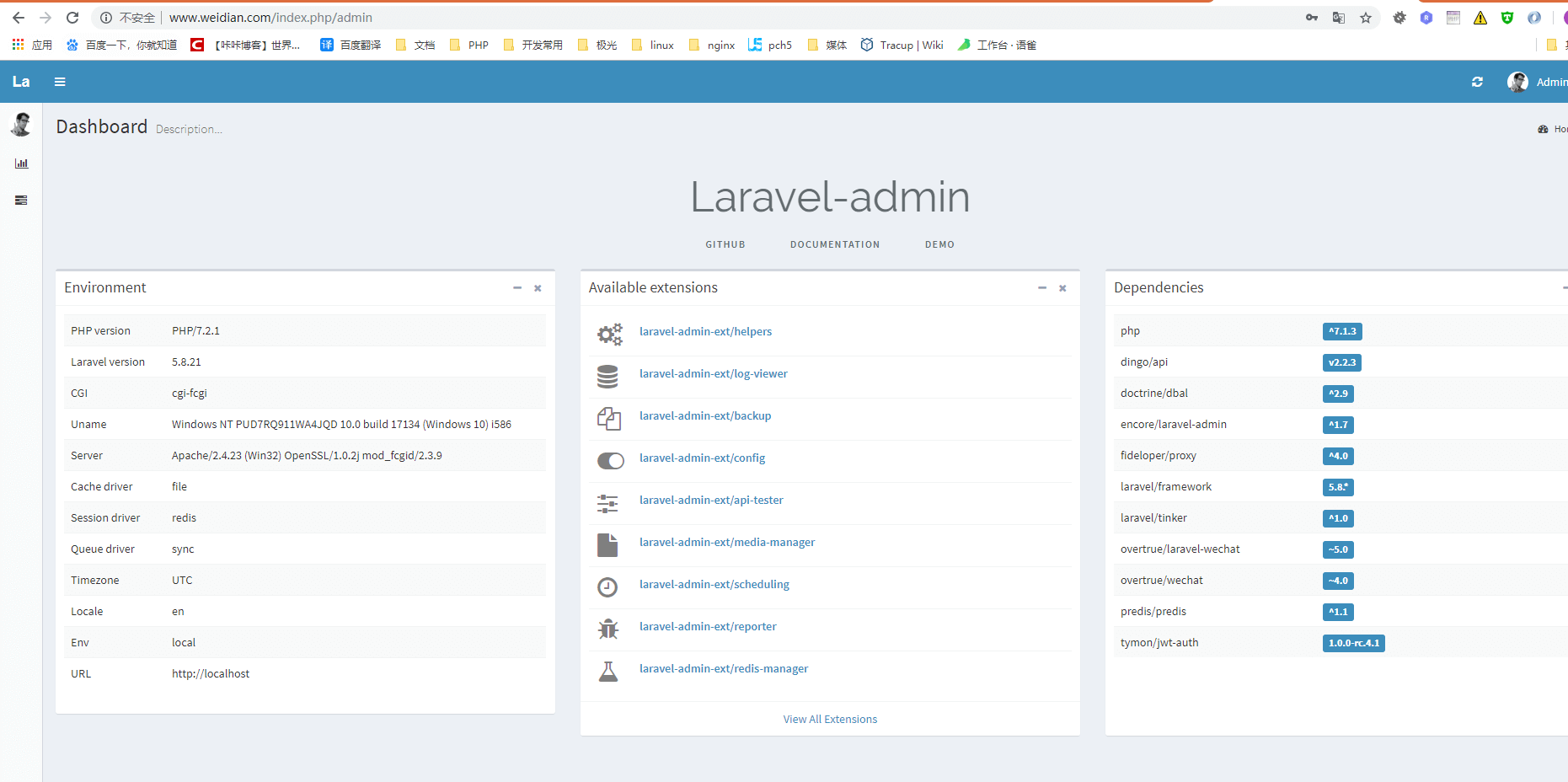Image resolution: width=1568 pixels, height=782 pixels.
Task: Open laravel-admin-ext/redis-manager link
Action: (x=724, y=668)
